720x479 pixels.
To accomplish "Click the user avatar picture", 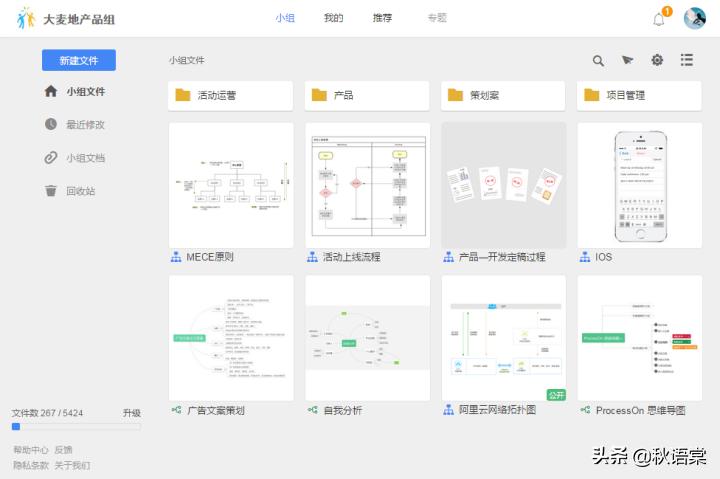I will 695,18.
